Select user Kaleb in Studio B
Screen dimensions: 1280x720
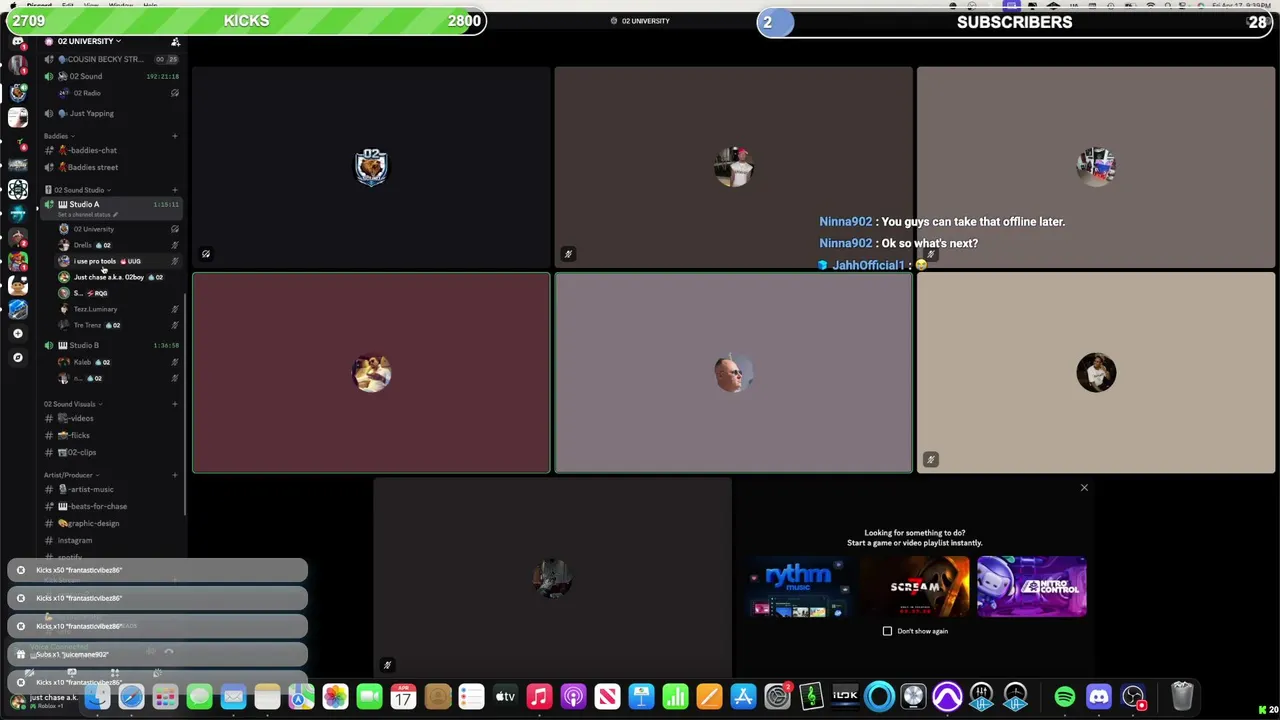[82, 362]
